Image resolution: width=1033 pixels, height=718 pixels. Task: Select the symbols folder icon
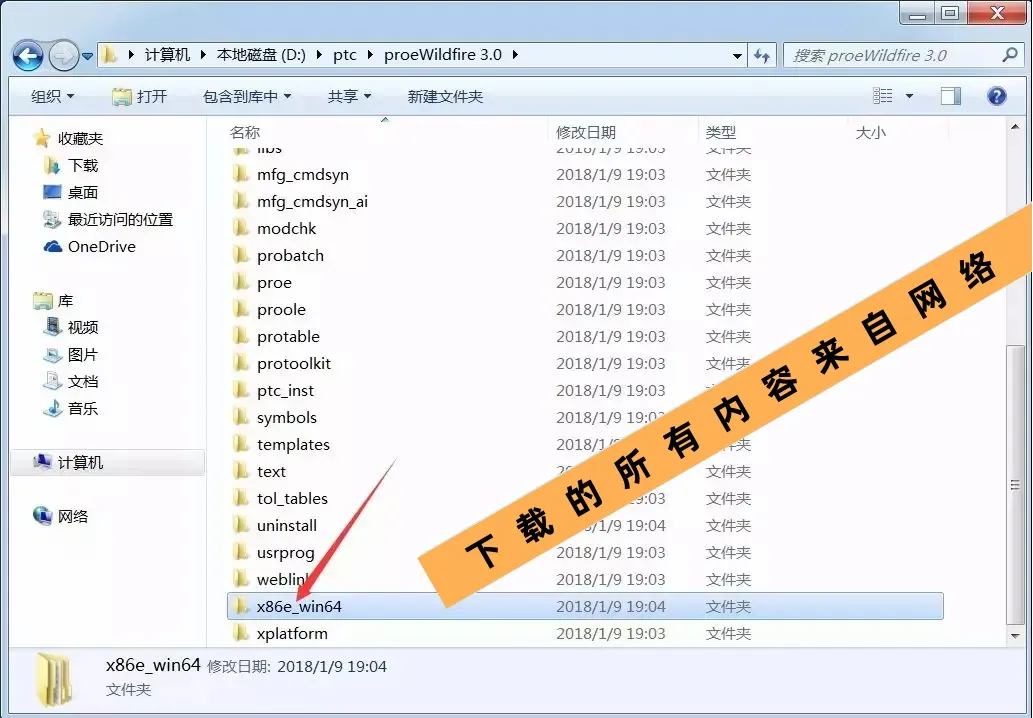coord(241,417)
